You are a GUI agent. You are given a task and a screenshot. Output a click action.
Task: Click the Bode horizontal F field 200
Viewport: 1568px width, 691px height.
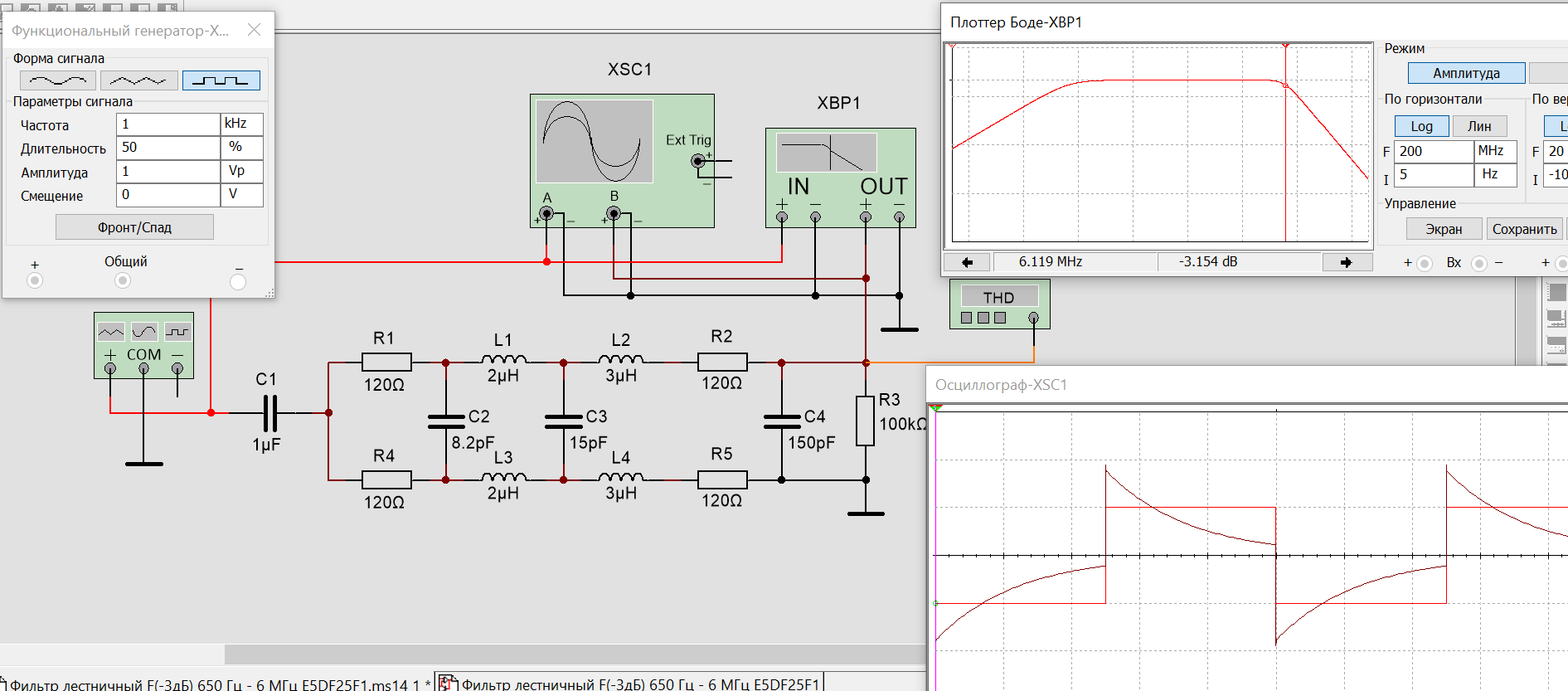click(x=1434, y=151)
